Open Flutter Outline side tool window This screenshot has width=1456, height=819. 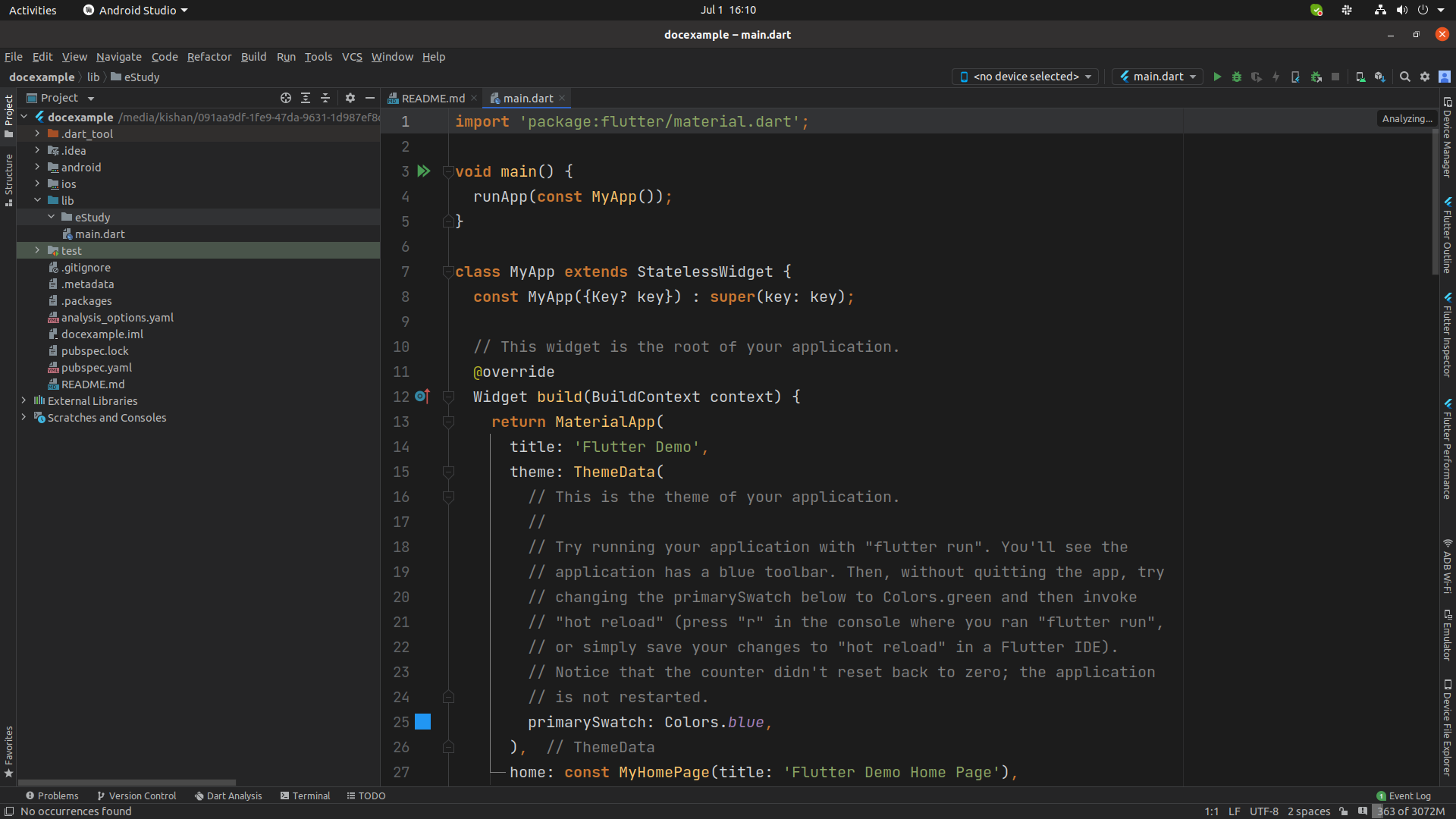(1448, 235)
